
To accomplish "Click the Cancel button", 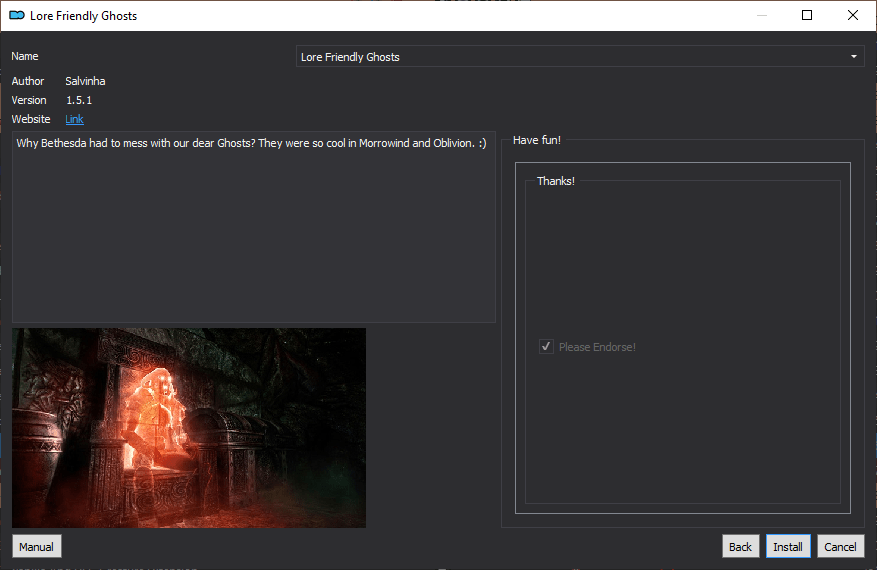I will [840, 547].
